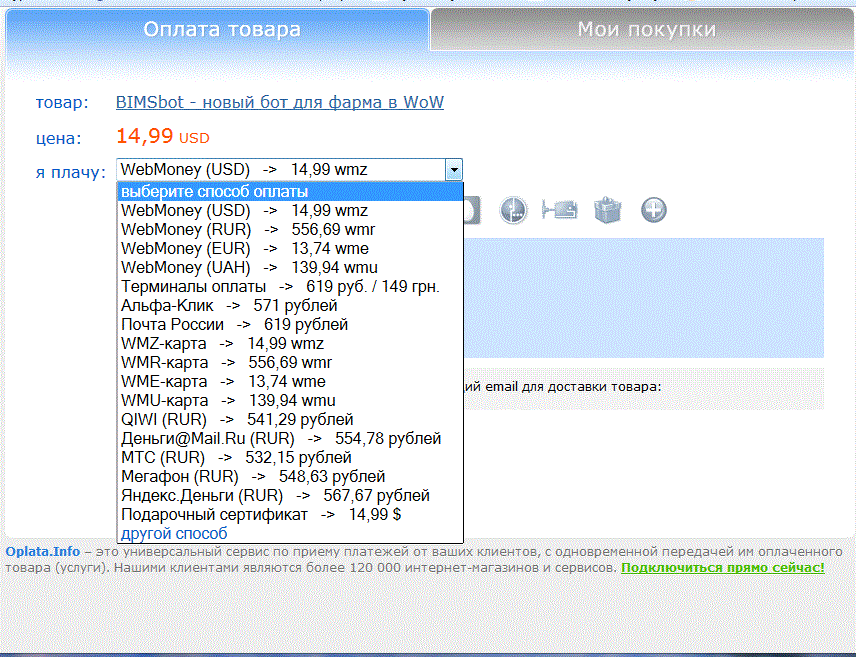Click the email для доставки товара label

click(x=573, y=387)
